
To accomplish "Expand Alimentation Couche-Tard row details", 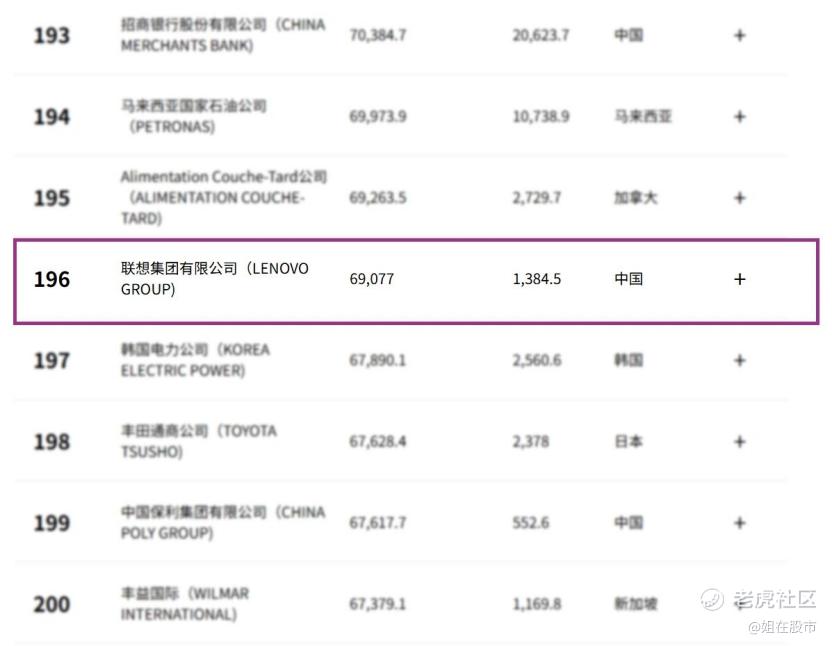I will [740, 198].
